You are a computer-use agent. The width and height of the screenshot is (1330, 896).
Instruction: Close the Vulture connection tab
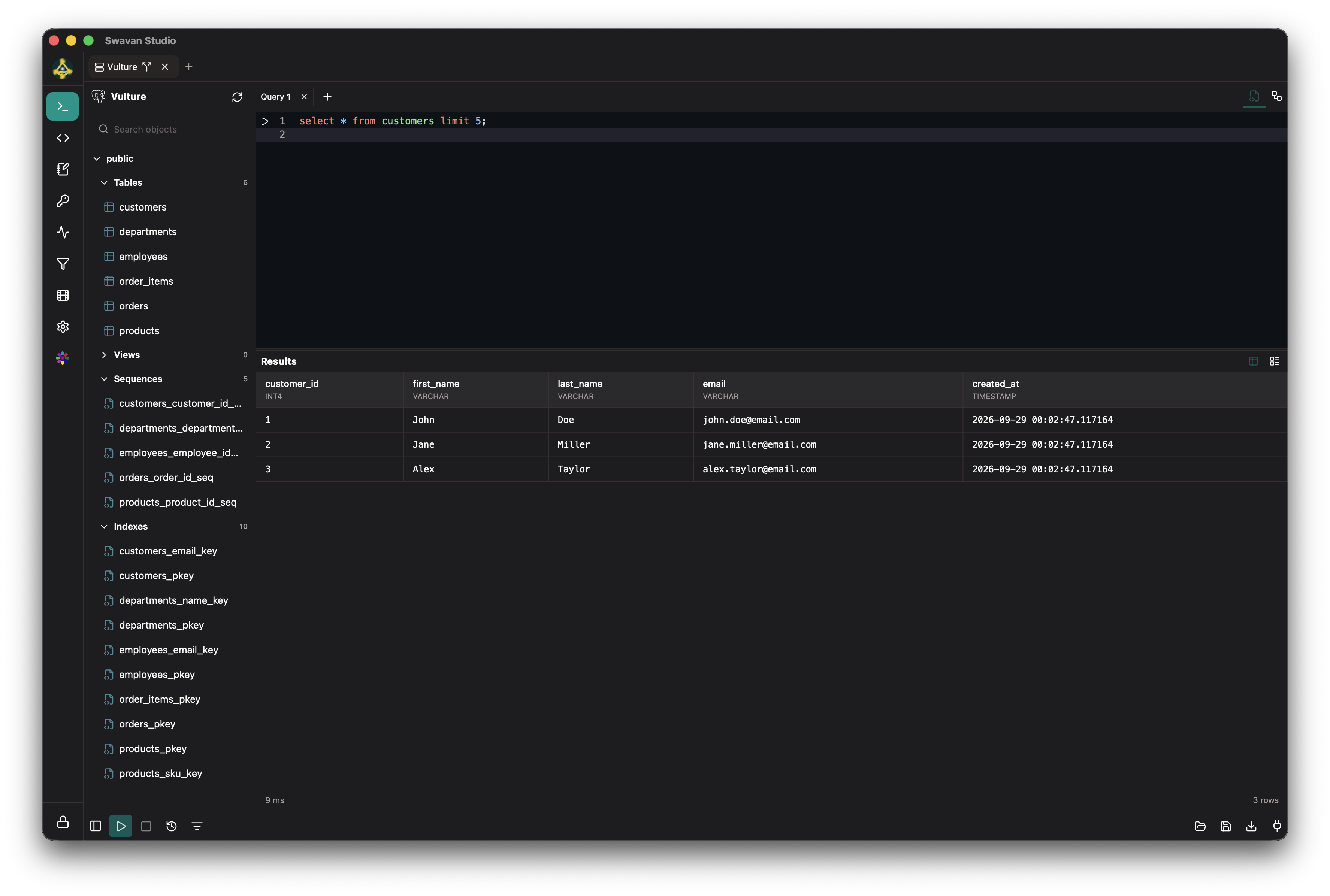(x=164, y=67)
